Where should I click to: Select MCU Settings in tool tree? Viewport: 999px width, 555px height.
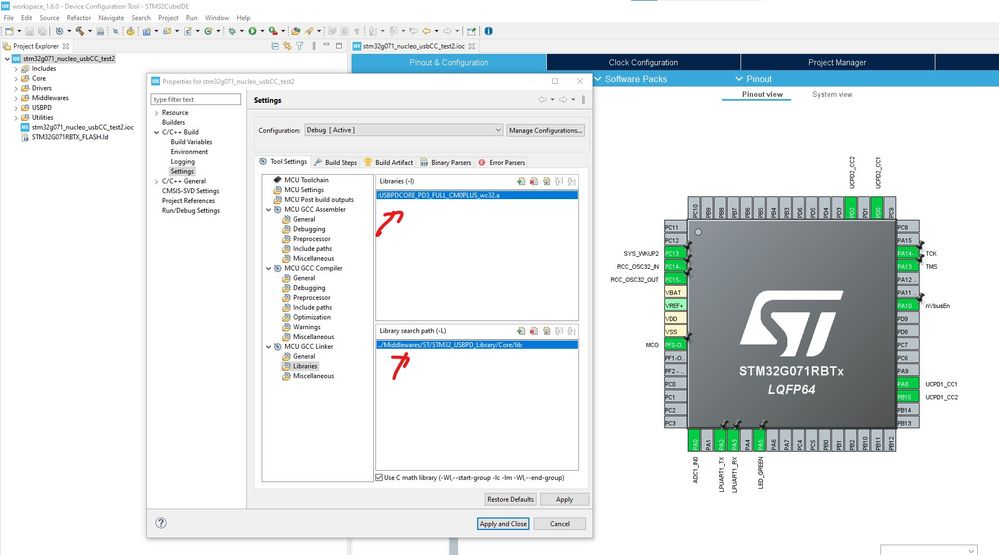point(304,190)
